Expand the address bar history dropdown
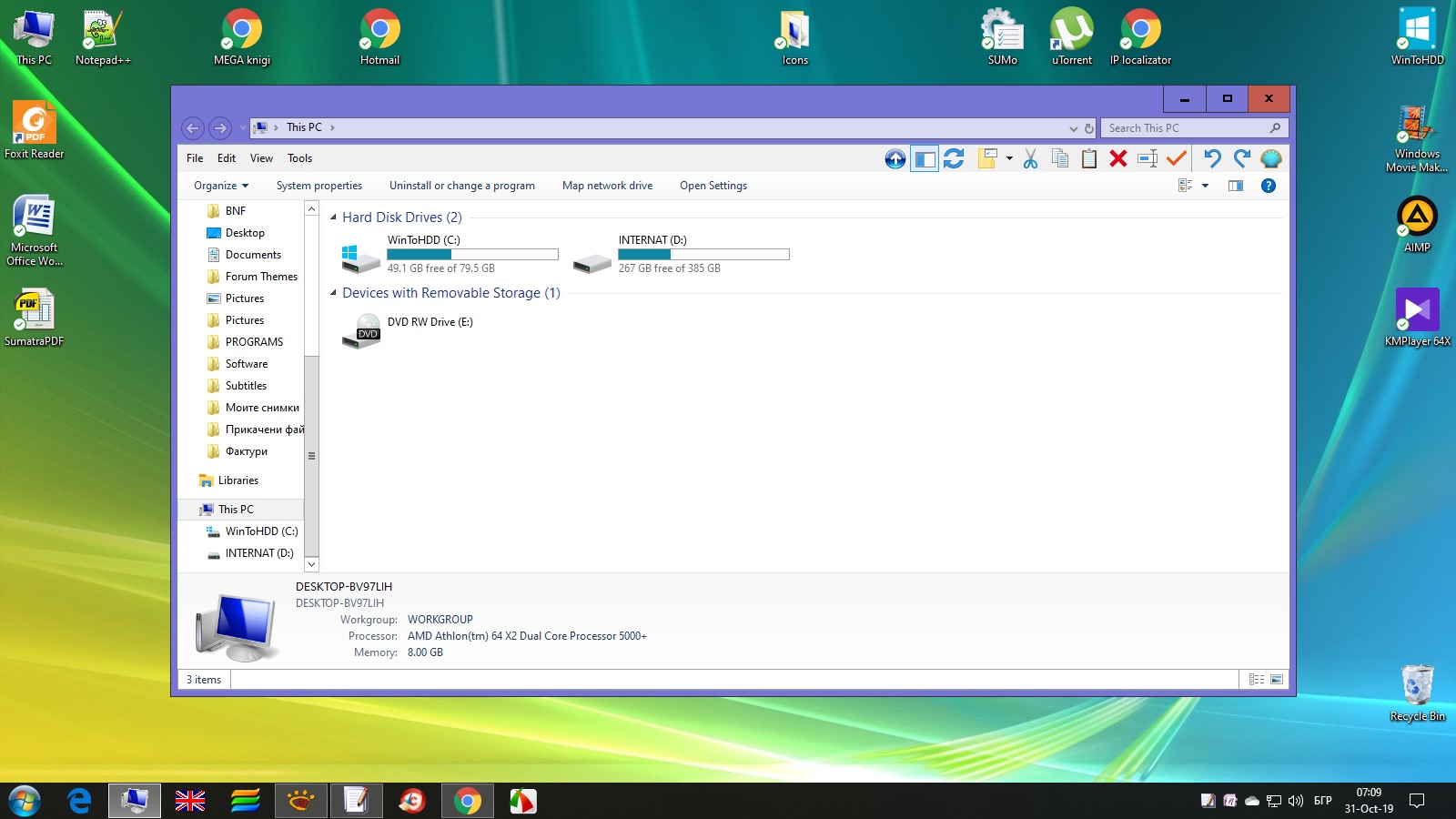 coord(1074,128)
